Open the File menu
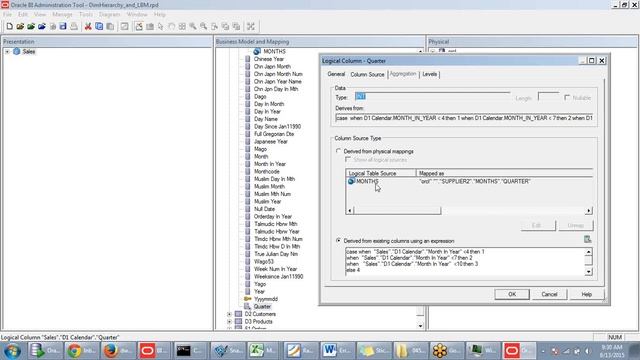640x360 pixels. click(7, 14)
